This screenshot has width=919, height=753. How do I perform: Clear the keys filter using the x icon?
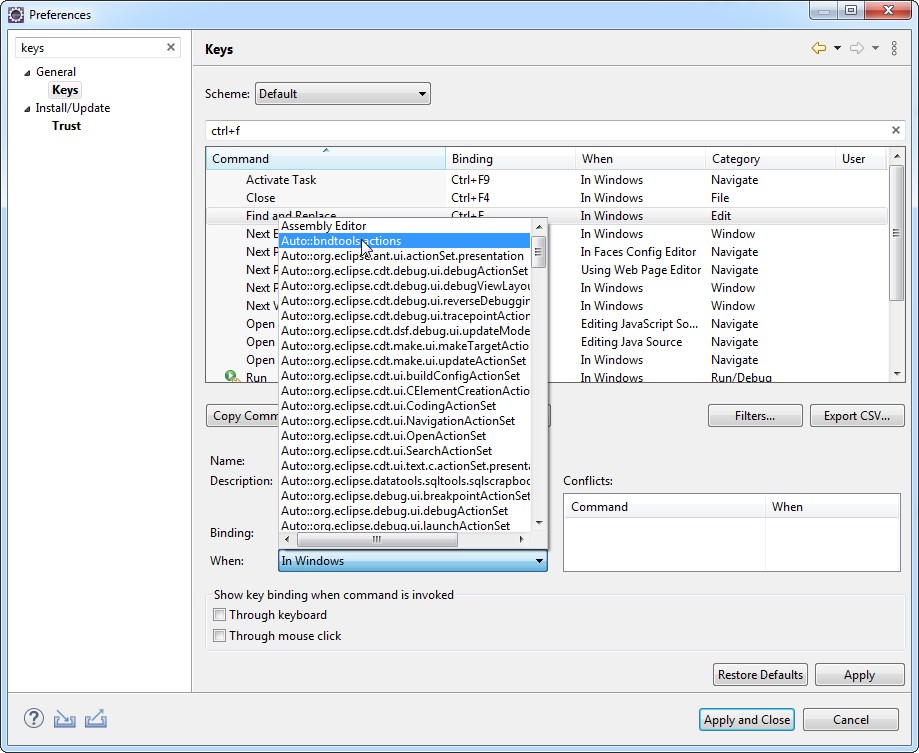coord(170,46)
